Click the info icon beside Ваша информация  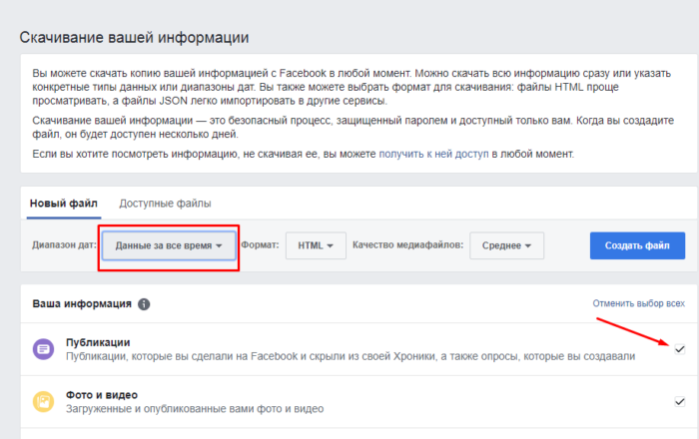144,304
